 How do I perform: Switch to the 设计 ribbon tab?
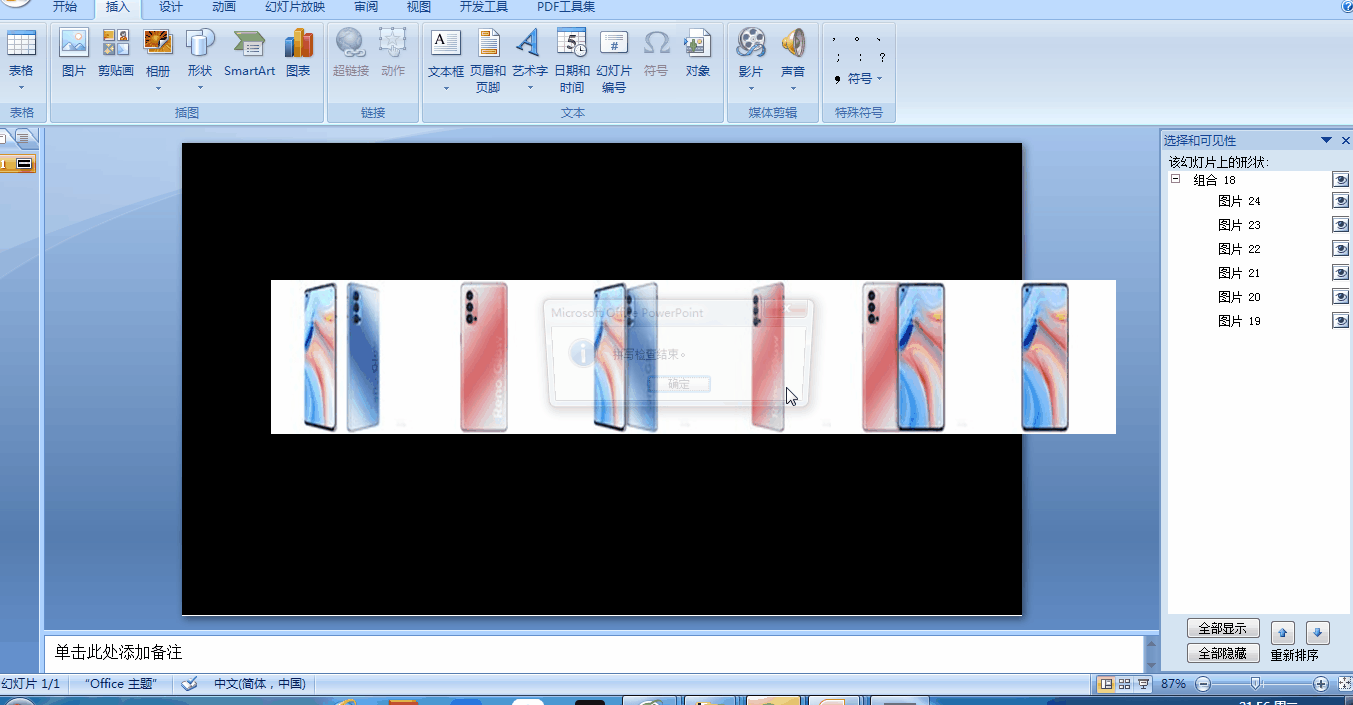171,7
